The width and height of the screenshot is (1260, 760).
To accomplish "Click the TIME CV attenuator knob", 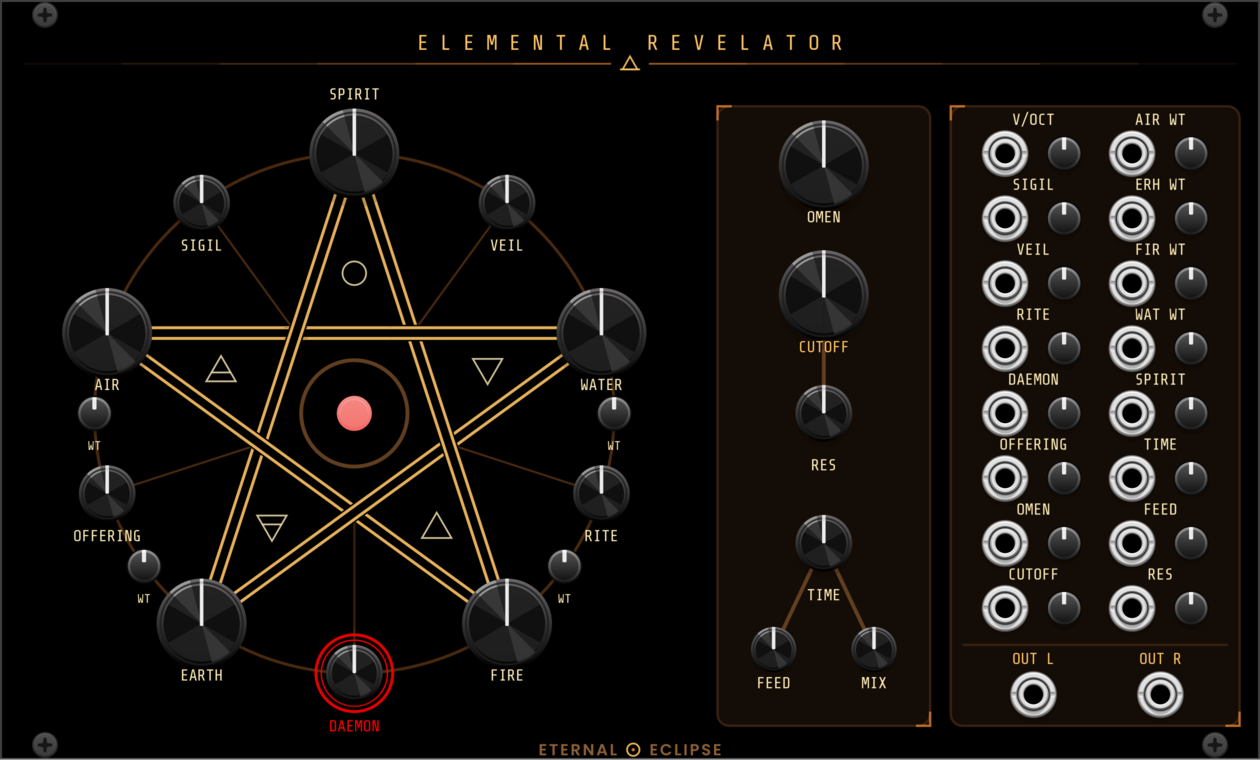I will click(x=1191, y=479).
